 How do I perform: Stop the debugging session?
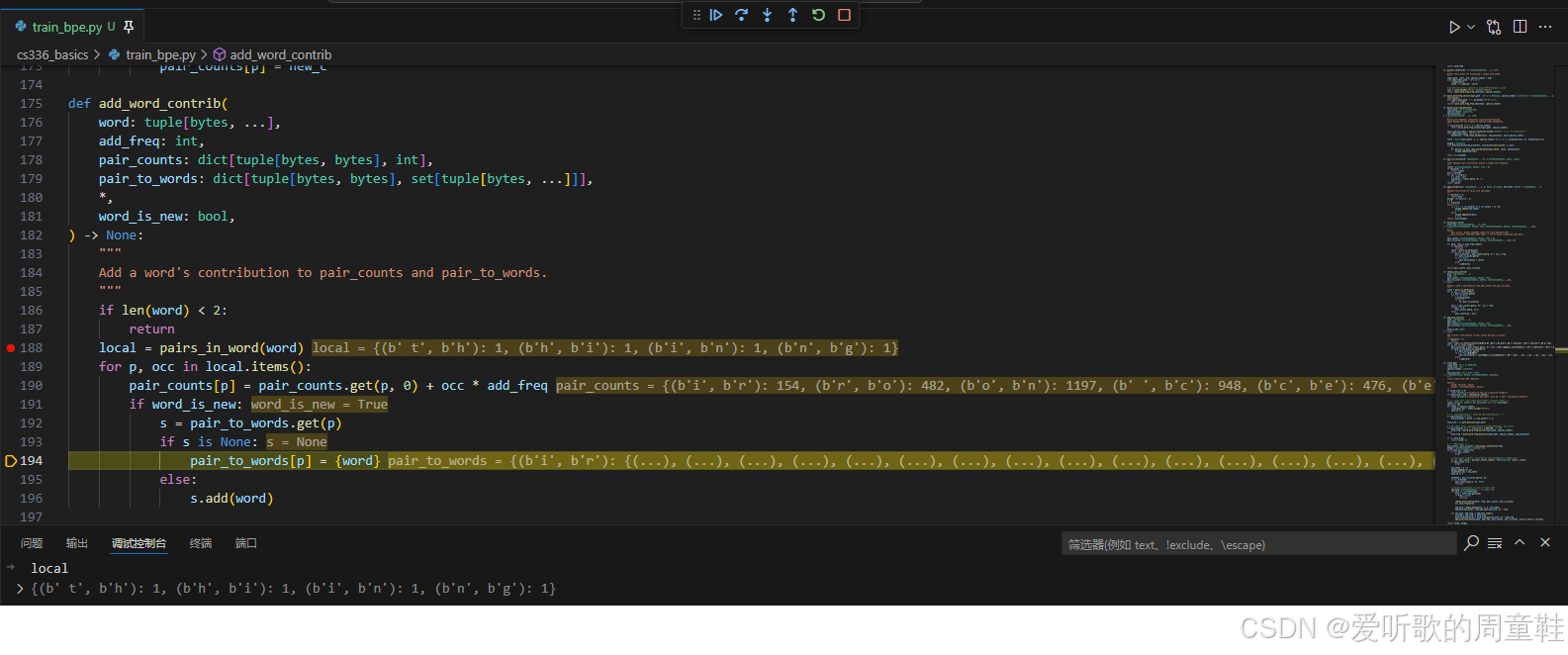point(844,15)
